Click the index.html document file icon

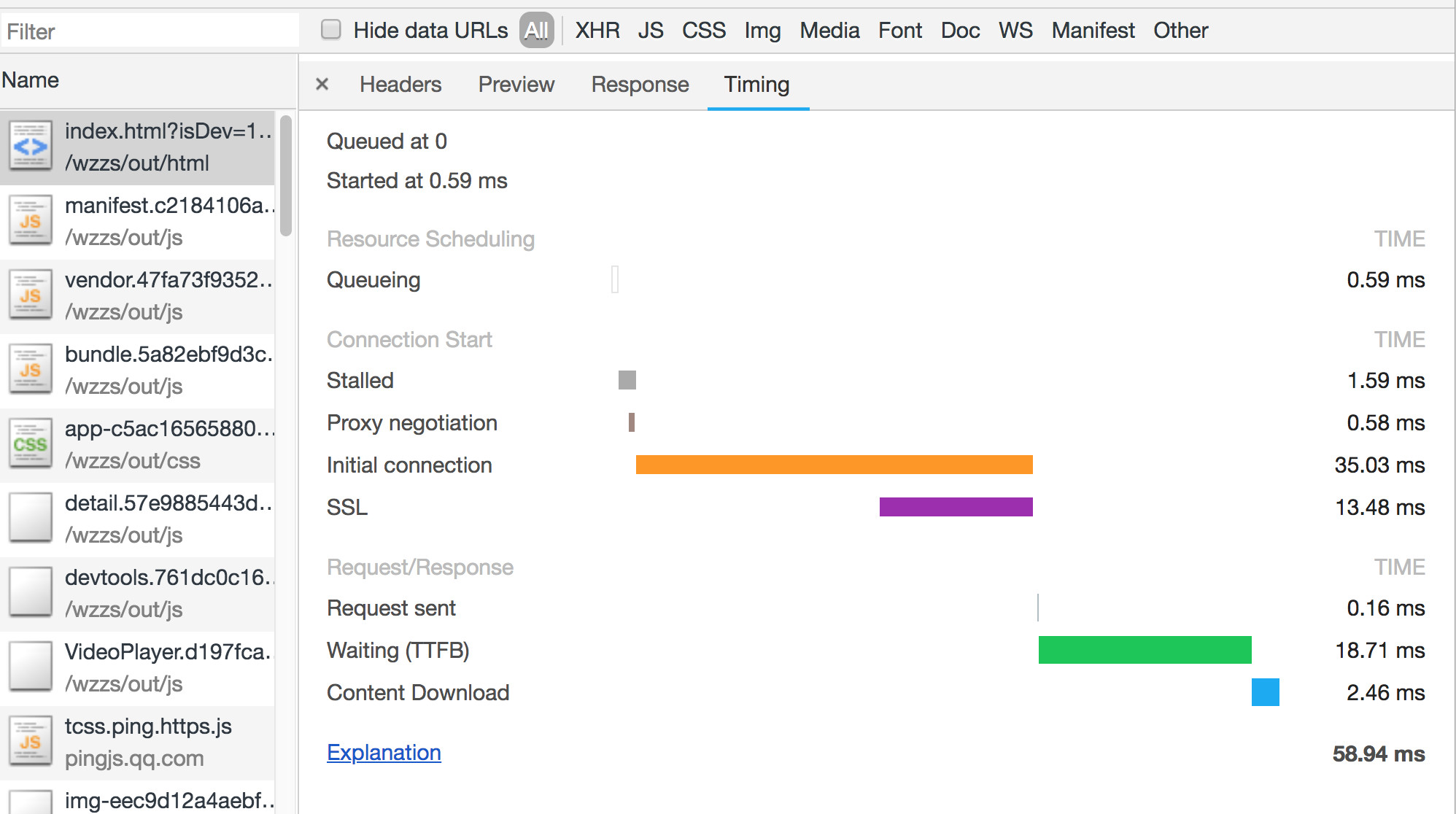[30, 146]
